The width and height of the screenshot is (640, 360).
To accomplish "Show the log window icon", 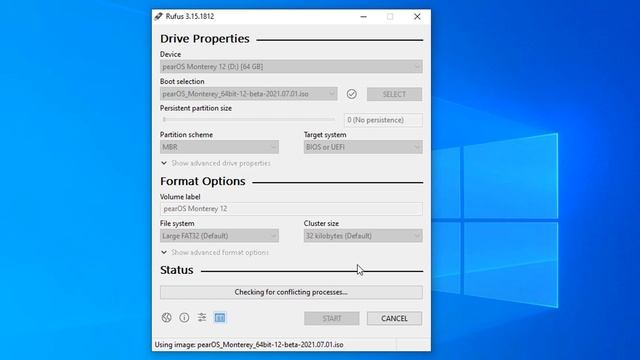I will coord(220,318).
